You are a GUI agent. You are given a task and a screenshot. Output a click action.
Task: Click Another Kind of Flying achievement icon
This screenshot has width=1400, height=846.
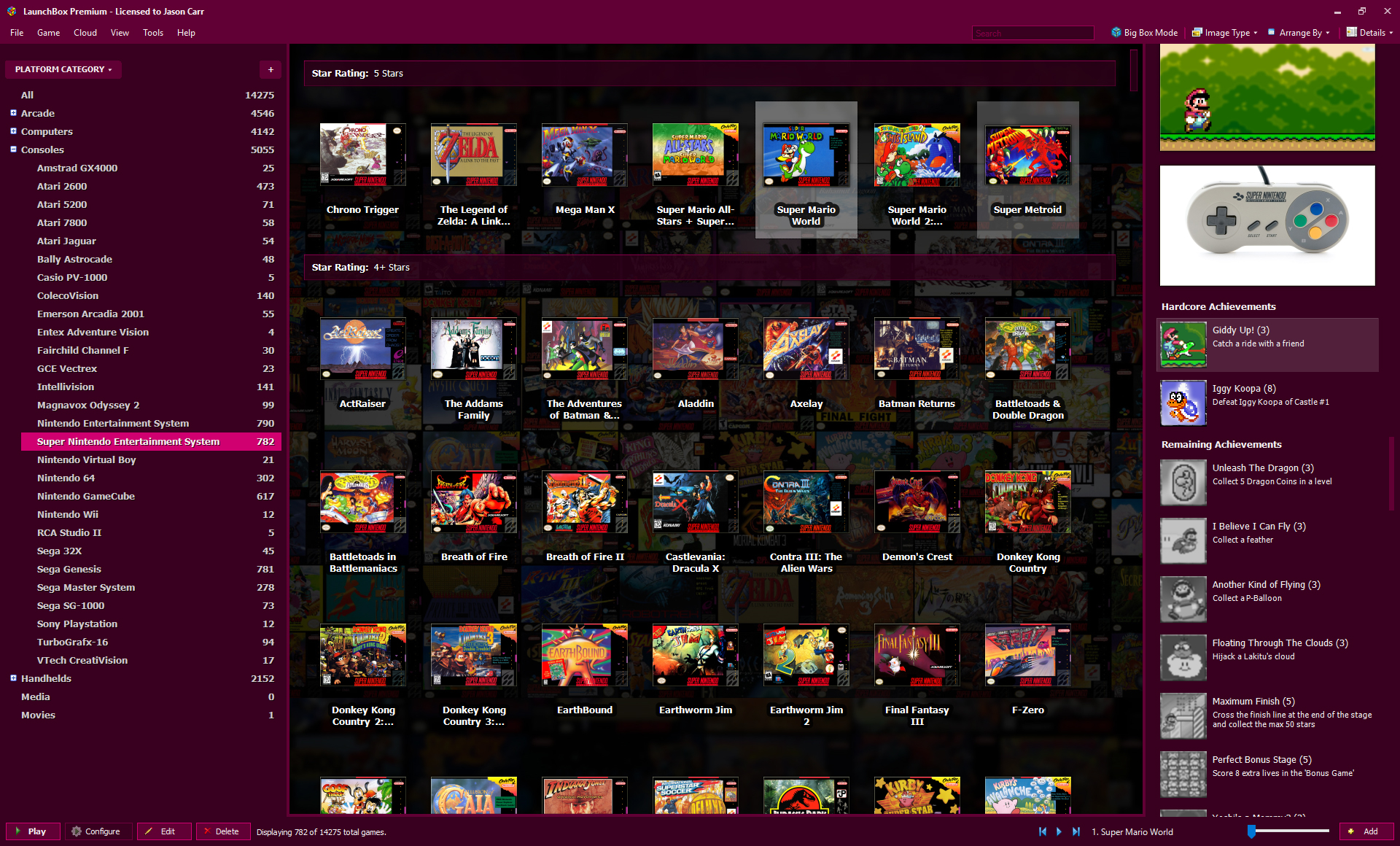pos(1183,599)
